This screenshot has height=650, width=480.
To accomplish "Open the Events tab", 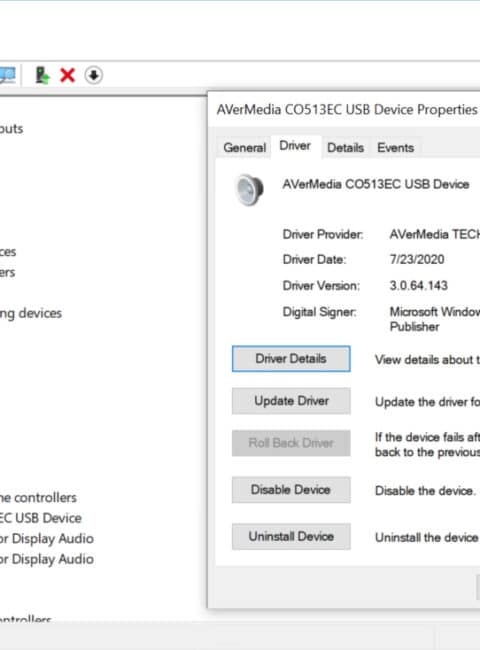I will pyautogui.click(x=395, y=148).
